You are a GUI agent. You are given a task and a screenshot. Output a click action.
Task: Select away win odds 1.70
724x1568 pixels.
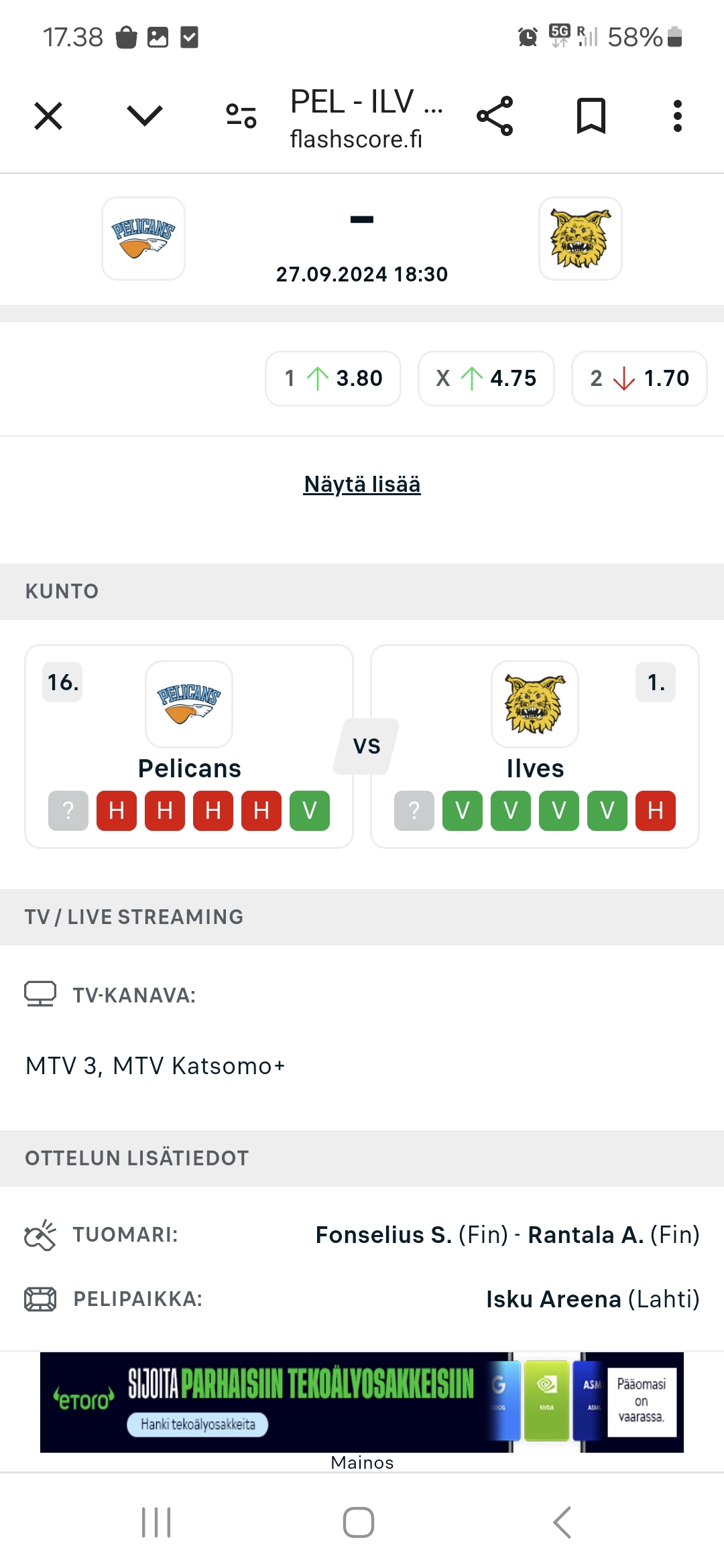(x=640, y=379)
